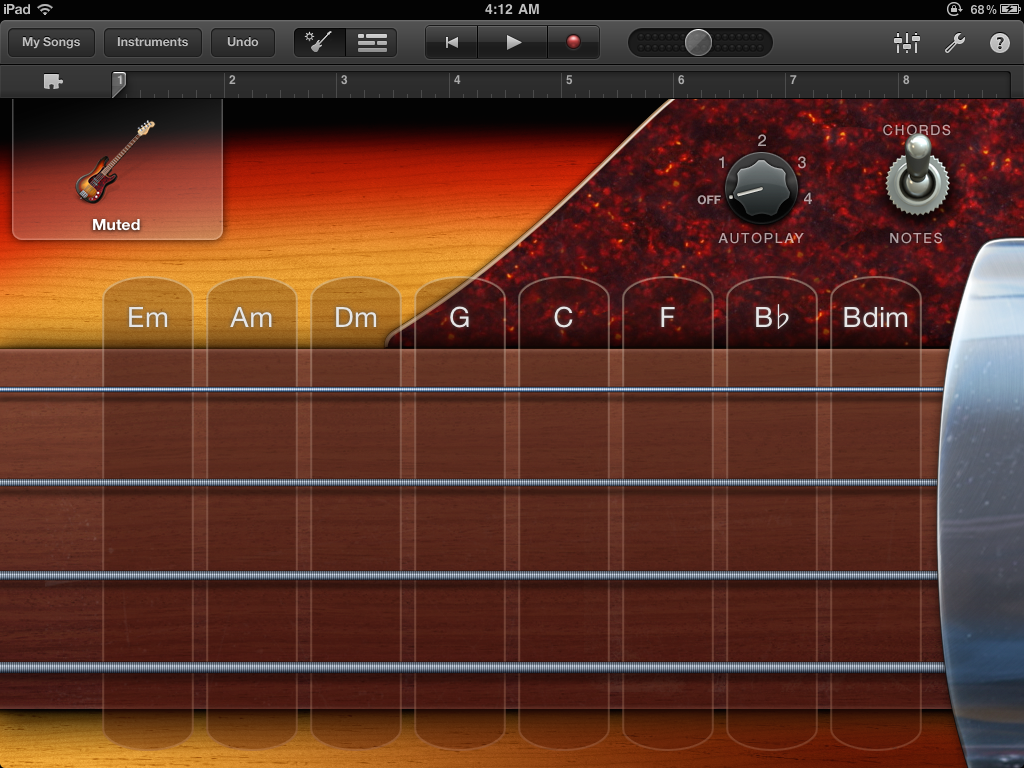Viewport: 1024px width, 768px height.
Task: Jump to bar 8 on ruler
Action: tap(906, 80)
